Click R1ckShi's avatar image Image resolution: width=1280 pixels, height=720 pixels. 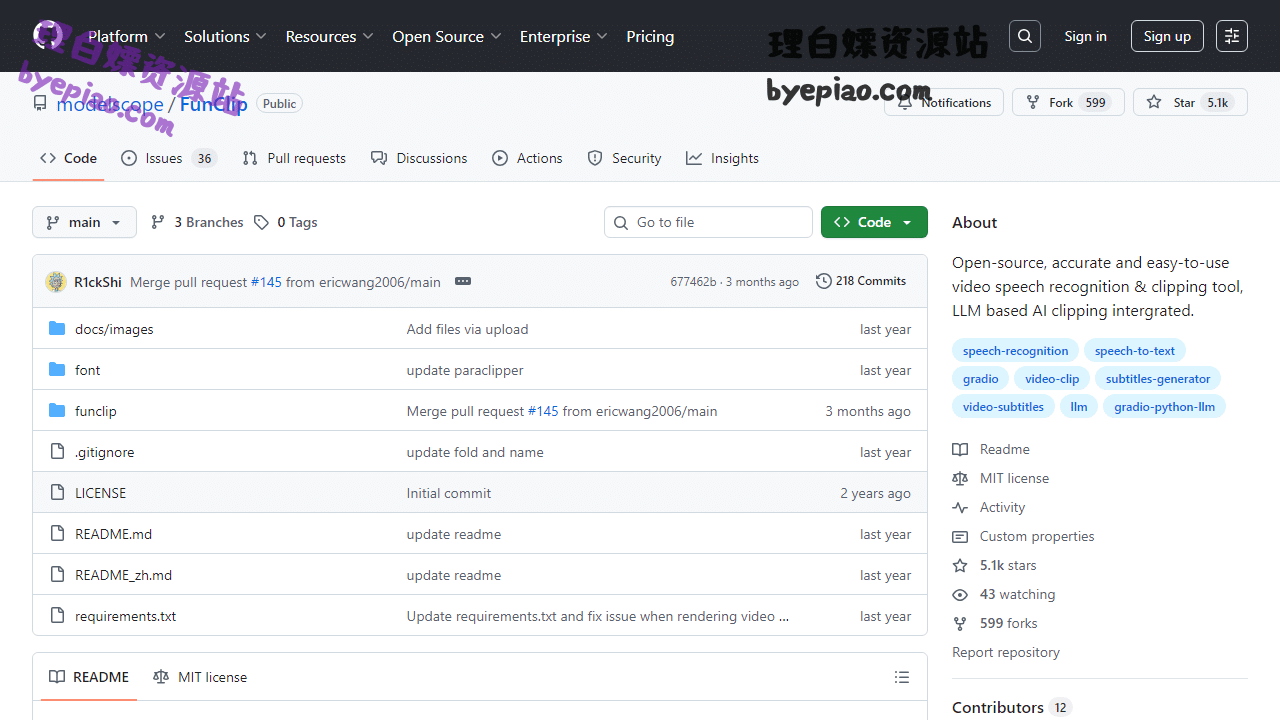[56, 282]
